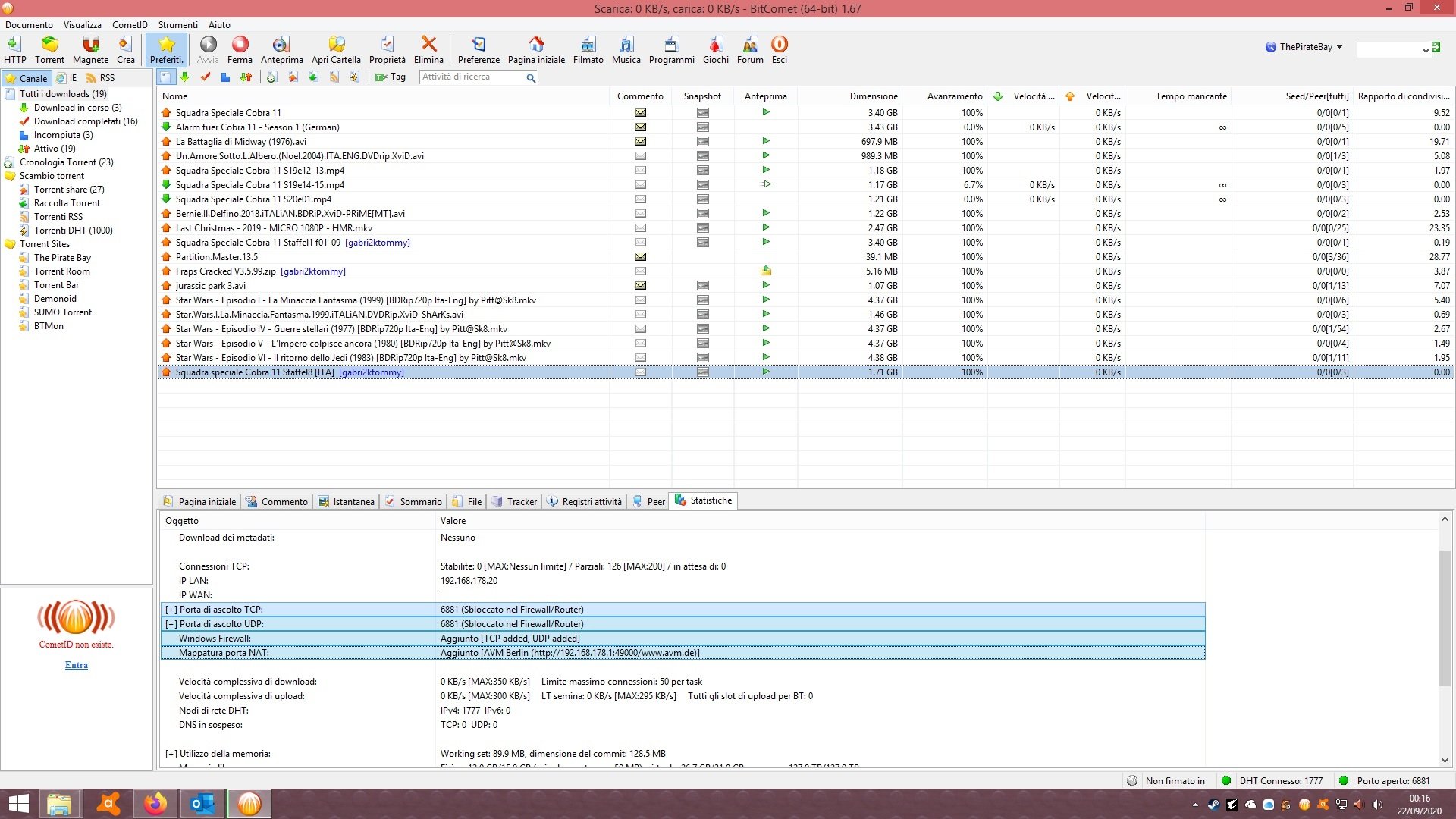Viewport: 1456px width, 819px height.
Task: Click the Esci exit icon
Action: (x=779, y=49)
